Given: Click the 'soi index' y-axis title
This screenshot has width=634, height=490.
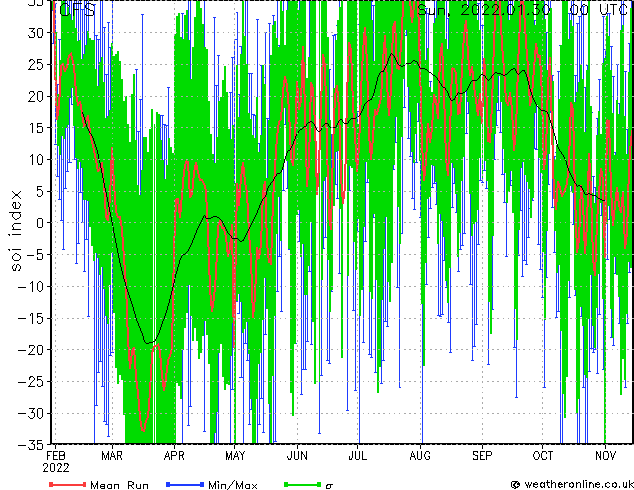Looking at the screenshot, I should [15, 231].
